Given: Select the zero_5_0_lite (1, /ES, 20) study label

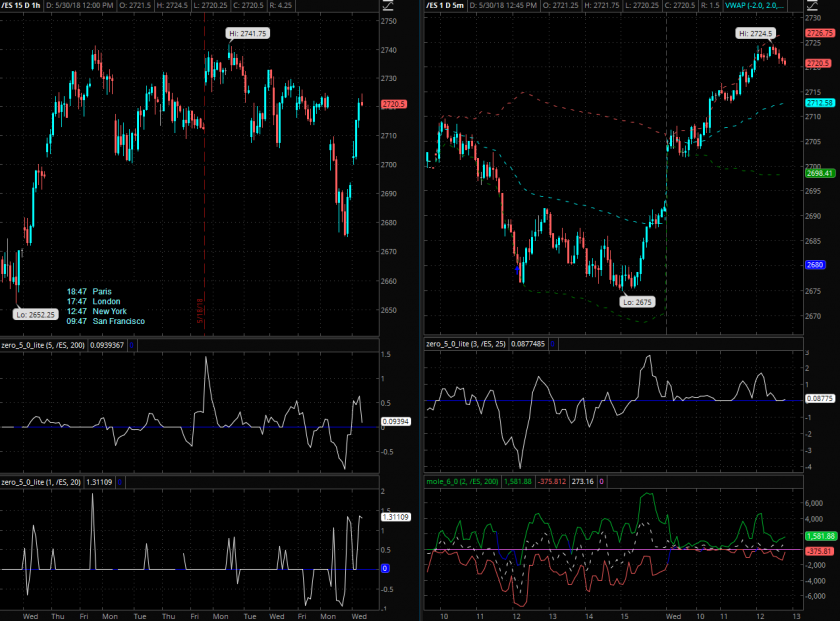Looking at the screenshot, I should [41, 482].
